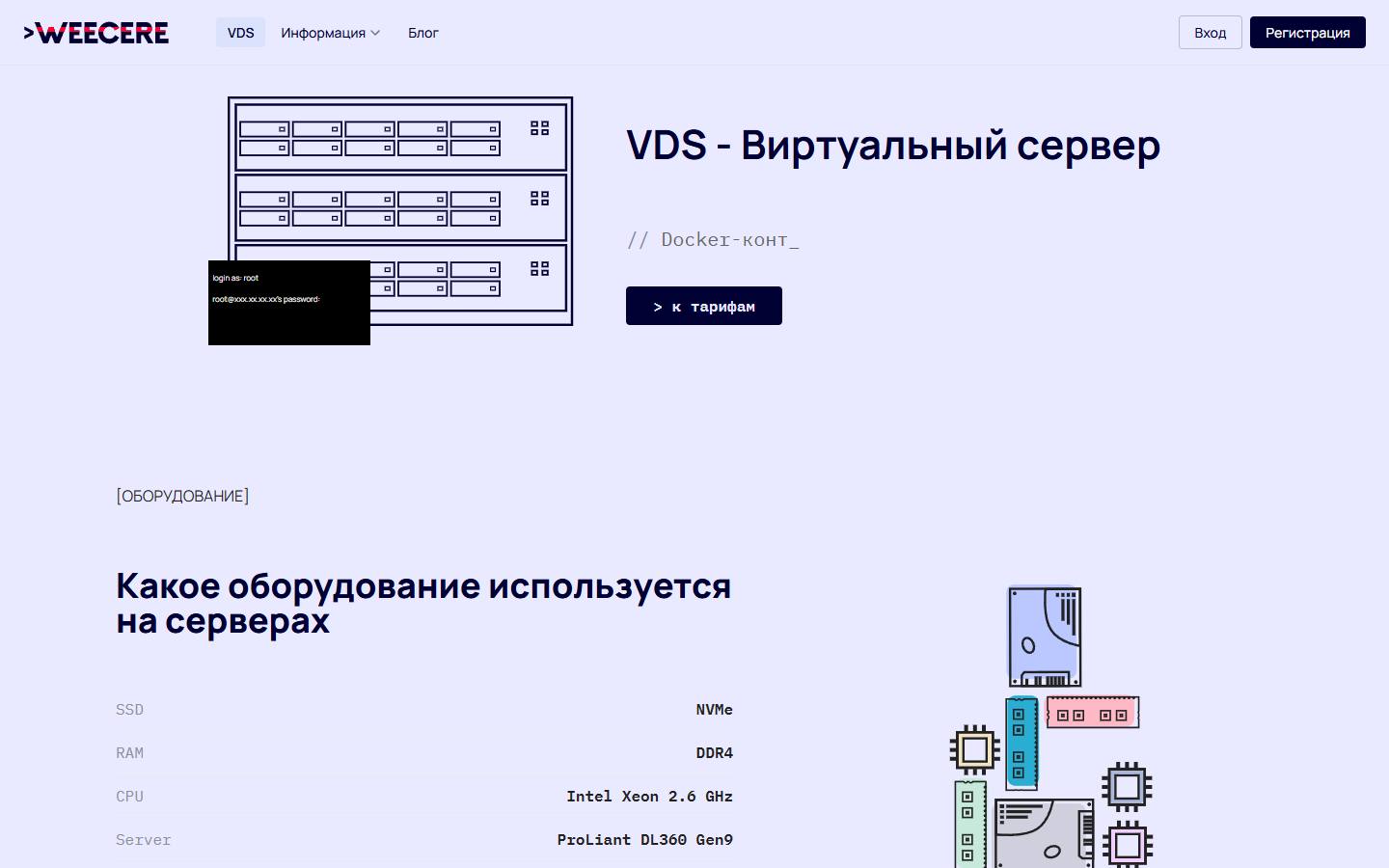Click the Server row label
Image resolution: width=1389 pixels, height=868 pixels.
tap(143, 840)
